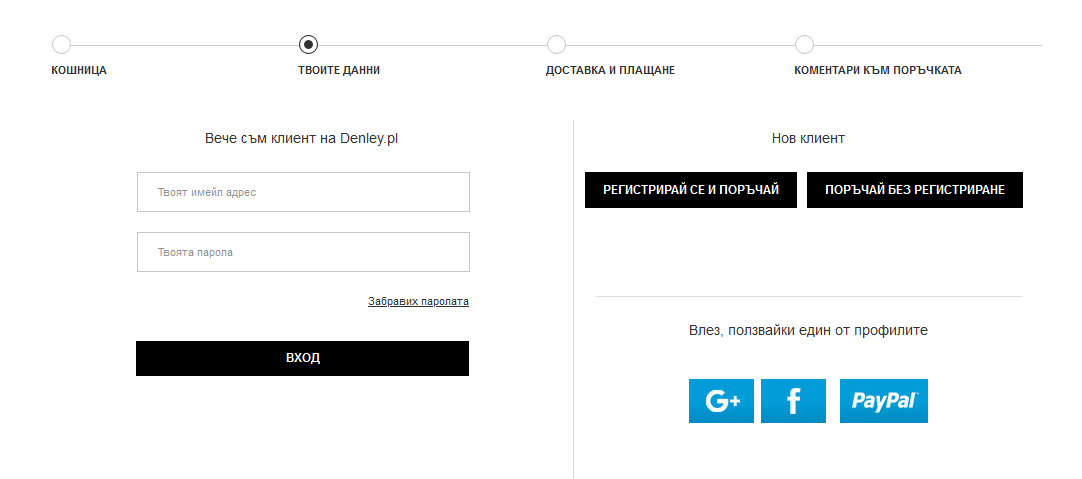Go to the КОШНИЦА step label
Image resolution: width=1082 pixels, height=479 pixels.
click(x=79, y=71)
